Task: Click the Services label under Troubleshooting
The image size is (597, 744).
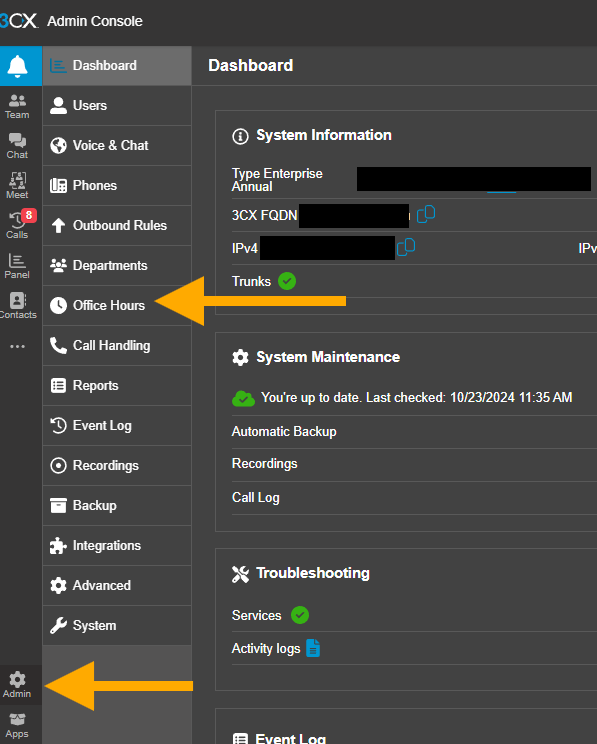Action: click(x=256, y=615)
